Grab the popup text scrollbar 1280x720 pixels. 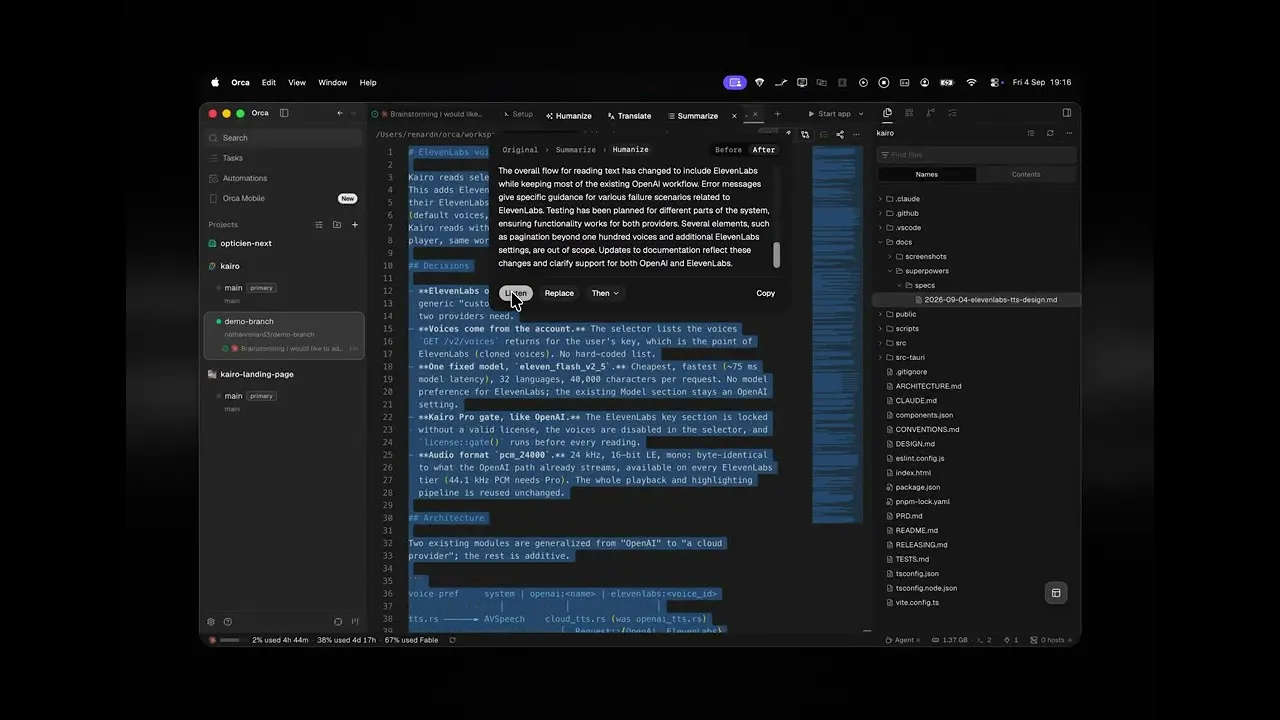click(x=776, y=255)
